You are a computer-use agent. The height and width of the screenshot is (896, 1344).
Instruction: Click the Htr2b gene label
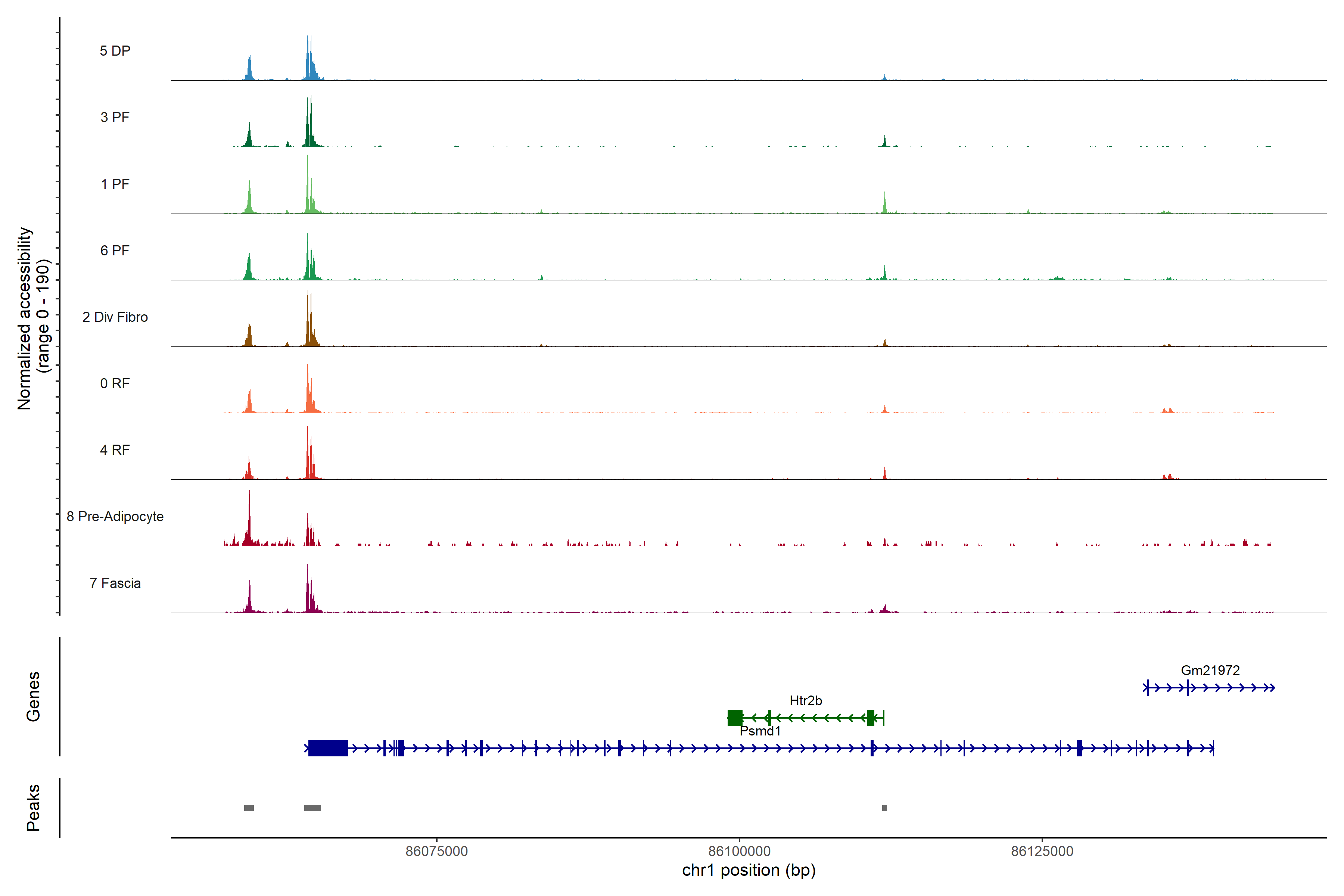[x=806, y=701]
